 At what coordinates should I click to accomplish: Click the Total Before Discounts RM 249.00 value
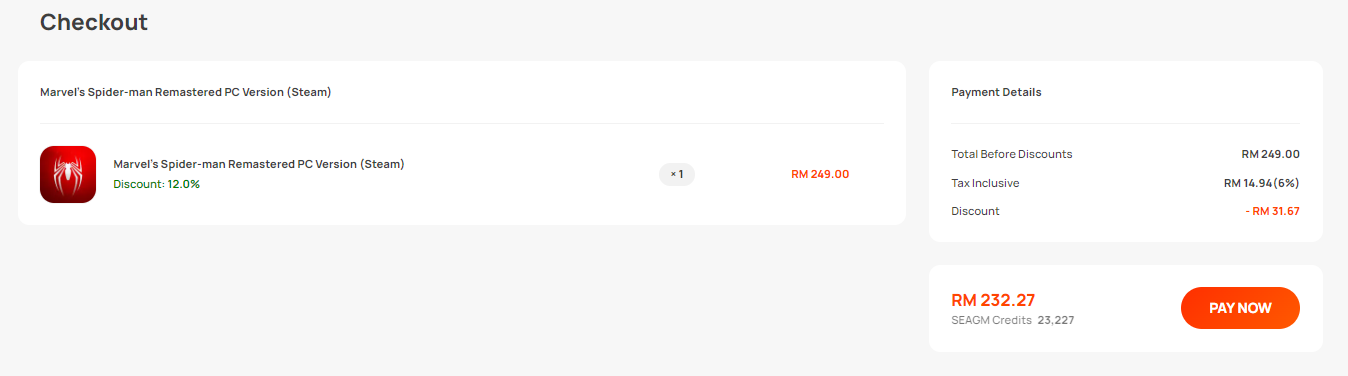(1271, 154)
